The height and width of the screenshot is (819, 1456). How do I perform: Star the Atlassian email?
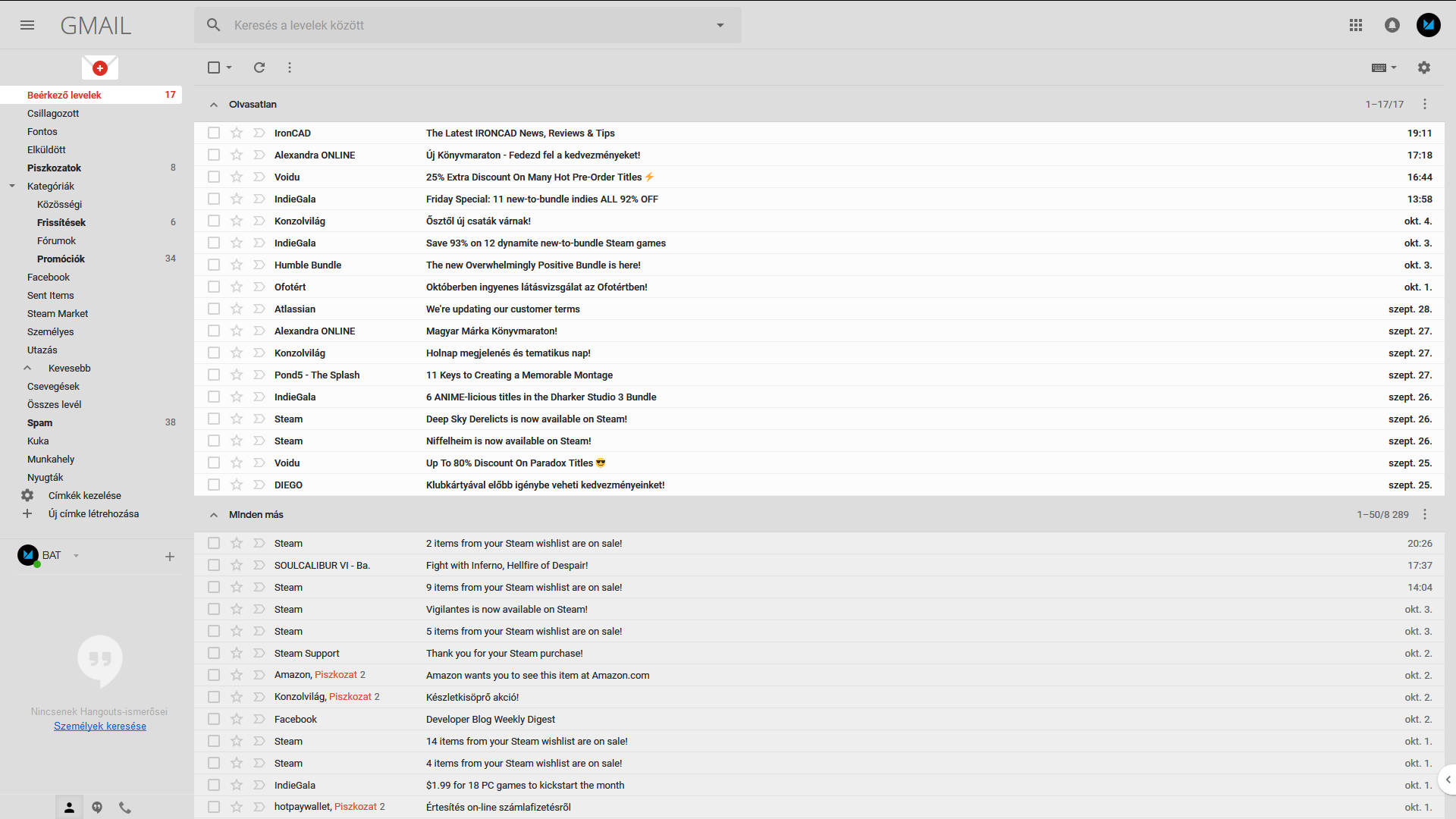point(237,309)
